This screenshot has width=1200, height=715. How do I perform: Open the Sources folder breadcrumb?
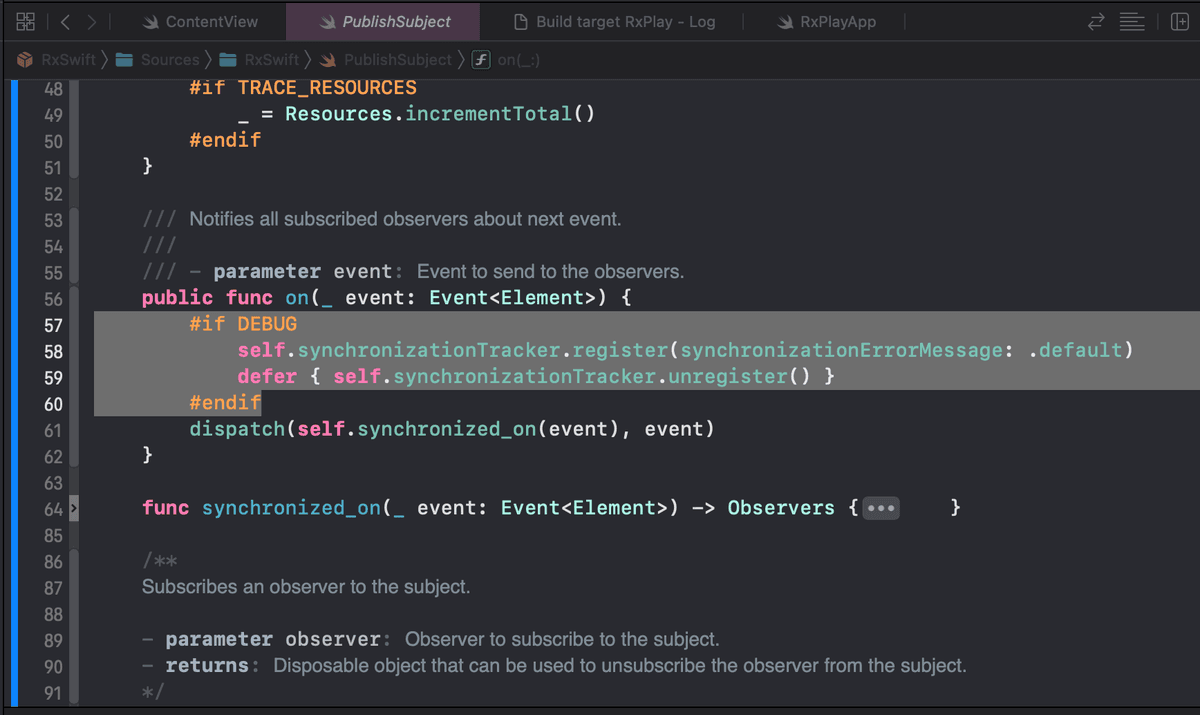[158, 60]
